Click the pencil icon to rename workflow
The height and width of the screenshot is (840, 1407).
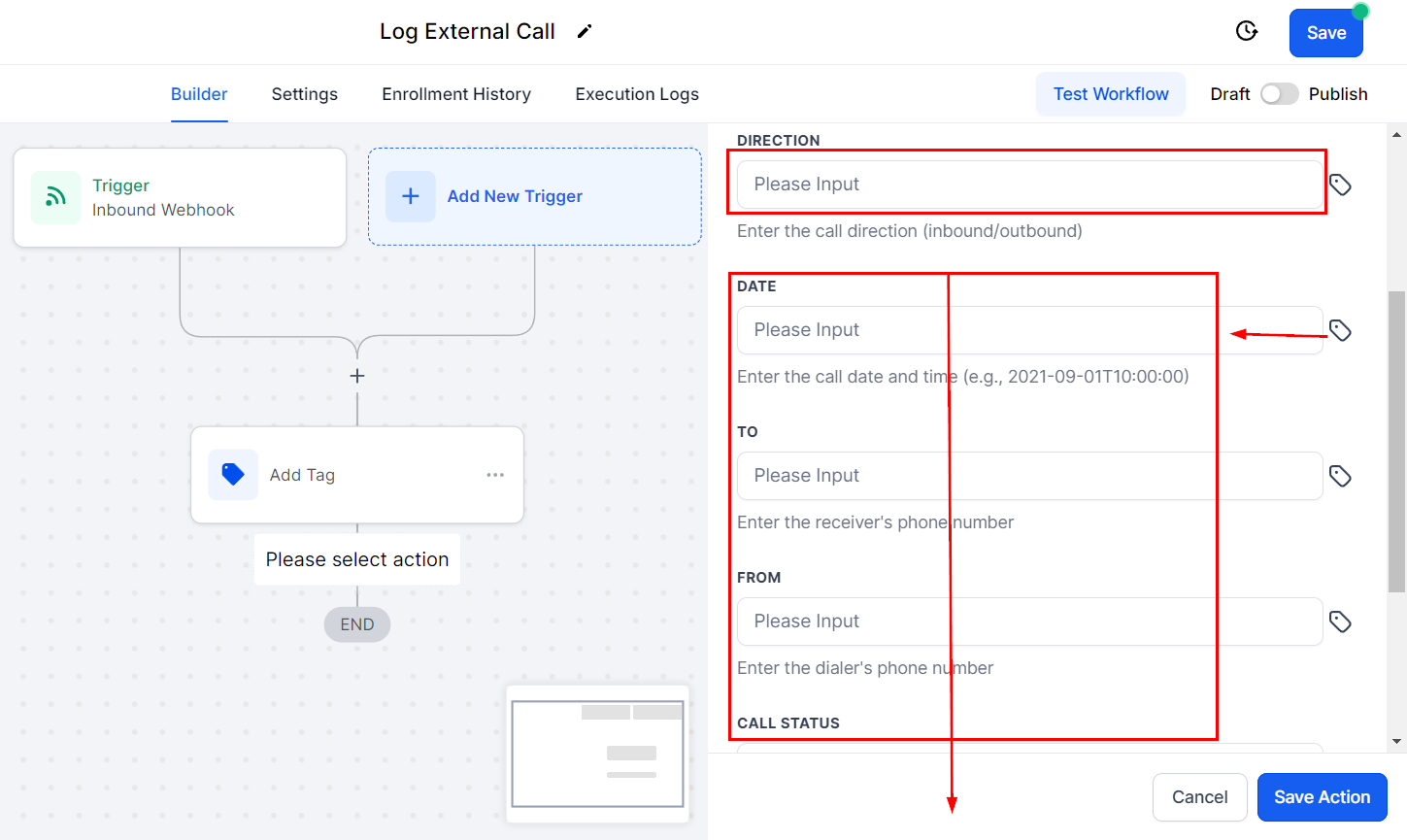(584, 32)
